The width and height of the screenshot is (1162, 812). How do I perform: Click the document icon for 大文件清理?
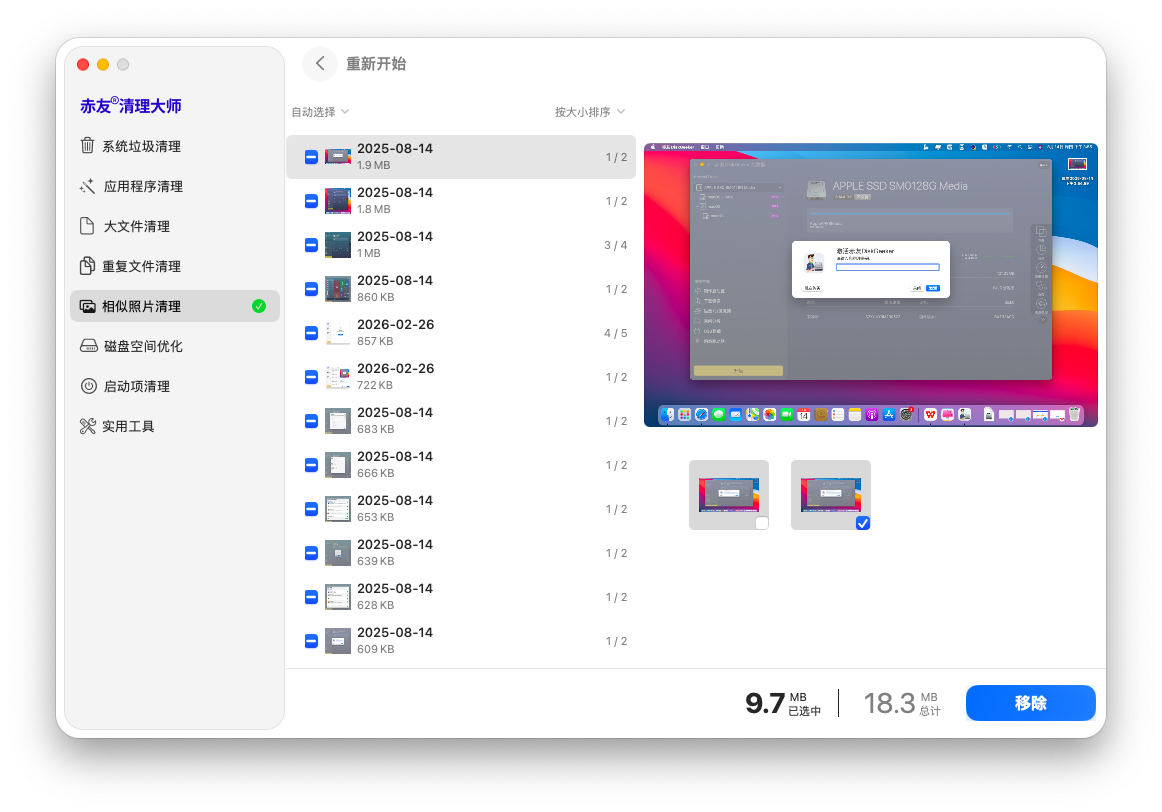[88, 226]
